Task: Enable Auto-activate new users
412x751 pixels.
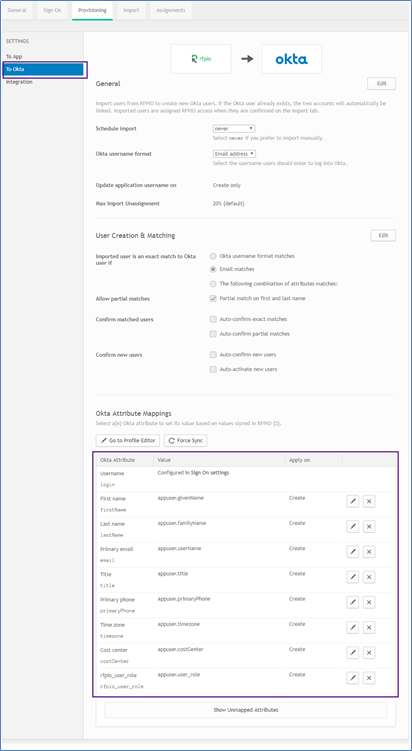Action: click(x=213, y=369)
